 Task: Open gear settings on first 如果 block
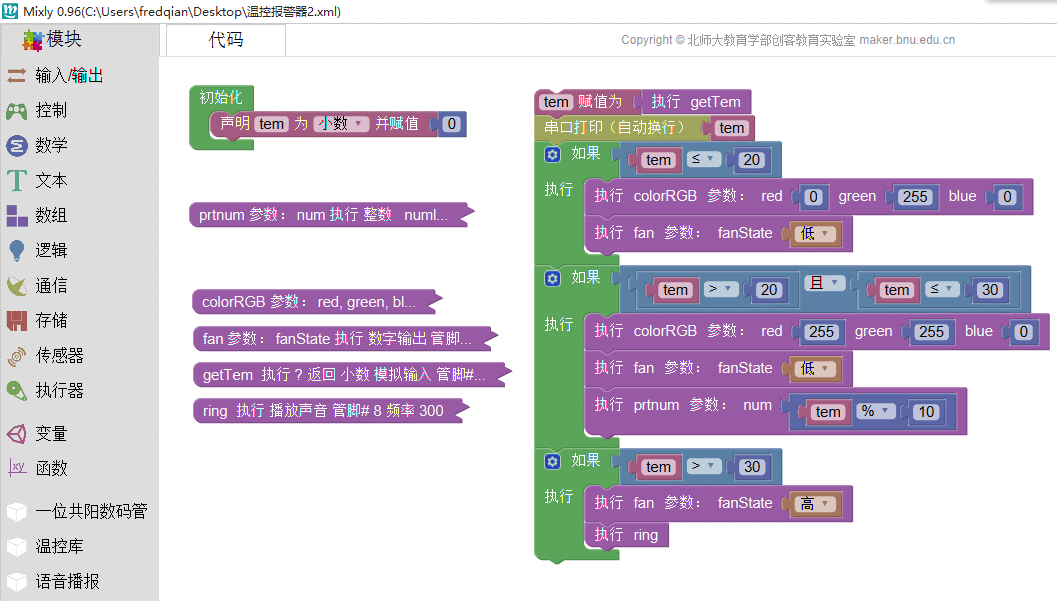tap(552, 155)
